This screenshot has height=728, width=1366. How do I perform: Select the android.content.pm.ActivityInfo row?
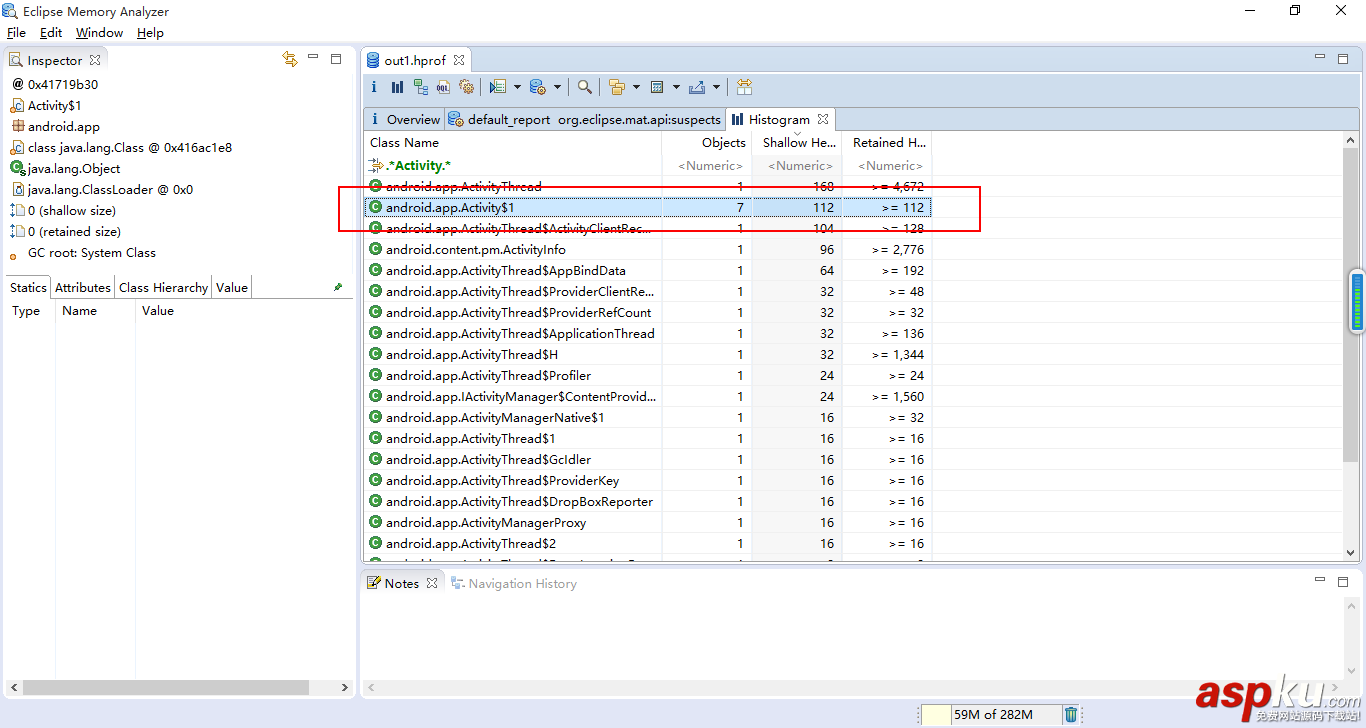475,249
